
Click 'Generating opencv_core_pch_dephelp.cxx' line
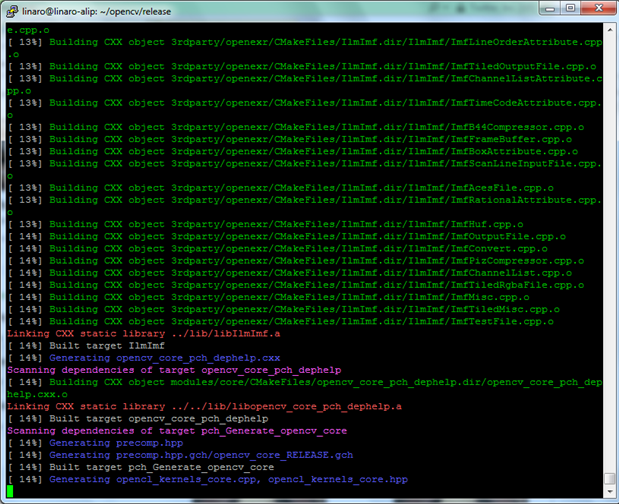(144, 358)
